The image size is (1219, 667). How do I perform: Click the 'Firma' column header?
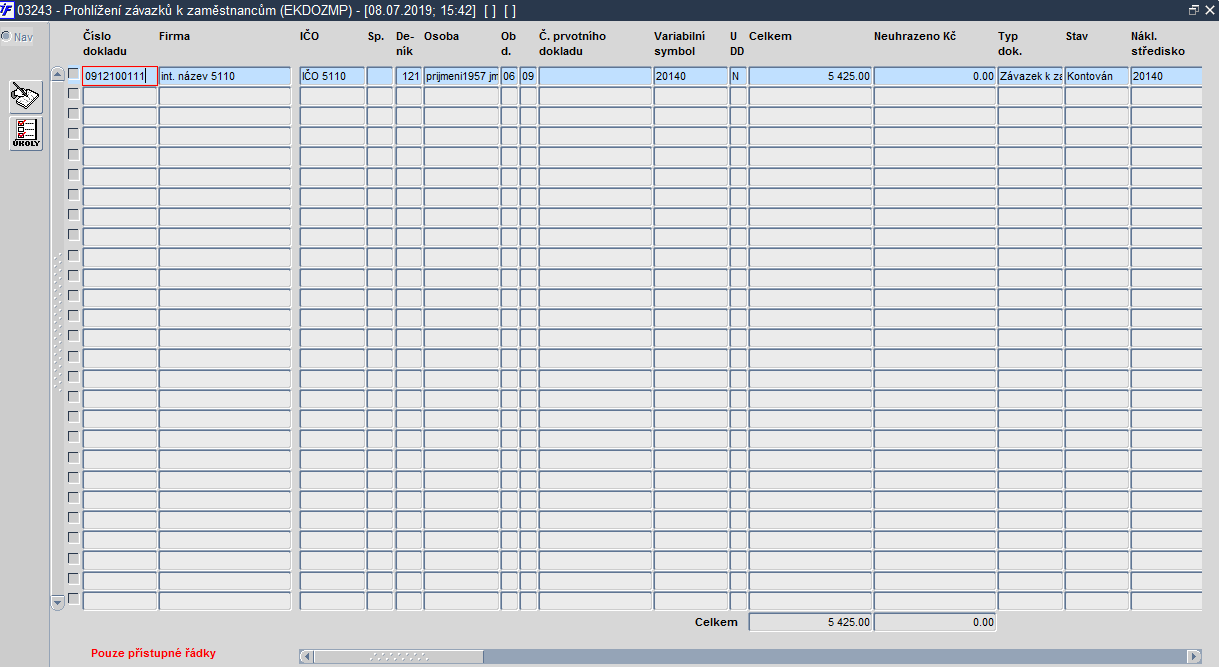[x=174, y=36]
